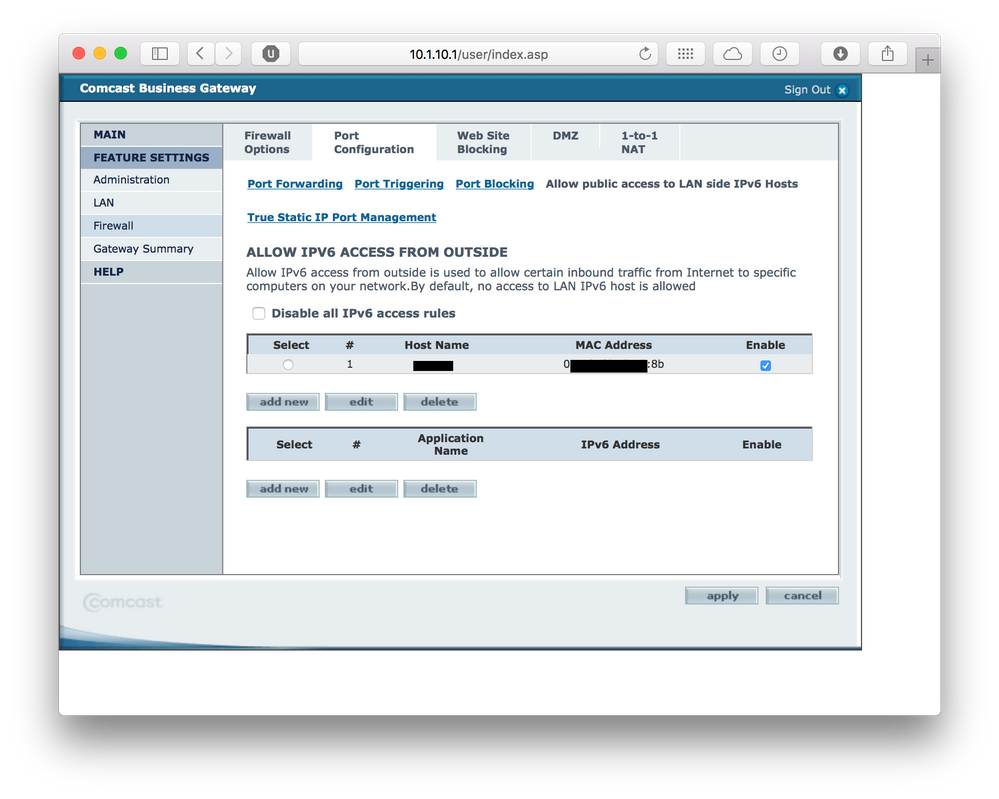Open the Safari Downloads icon
The width and height of the screenshot is (999, 799).
[840, 54]
